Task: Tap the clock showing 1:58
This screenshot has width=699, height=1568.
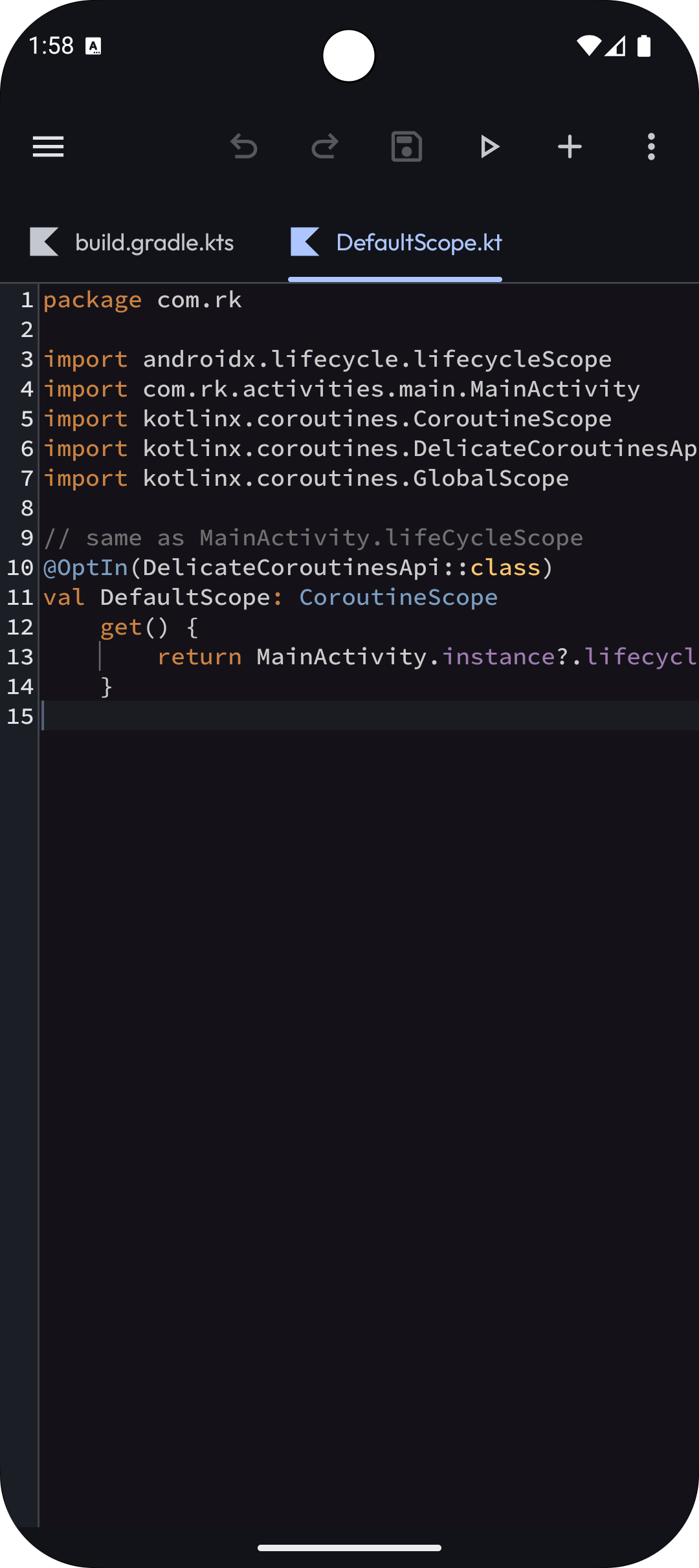Action: coord(51,46)
